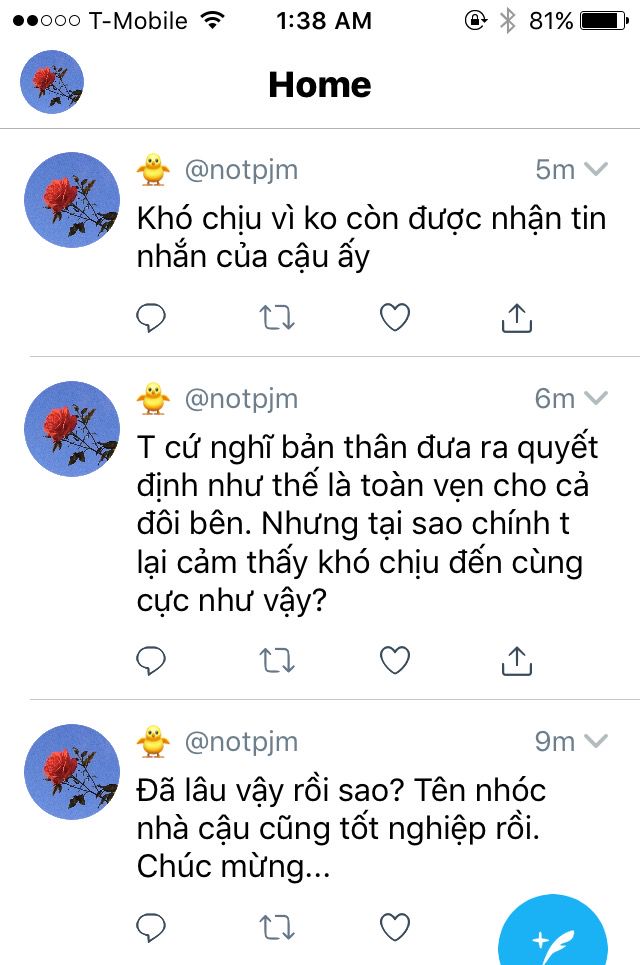Screen dimensions: 640x965
Task: Open profile menu from header rose avatar
Action: pyautogui.click(x=52, y=82)
